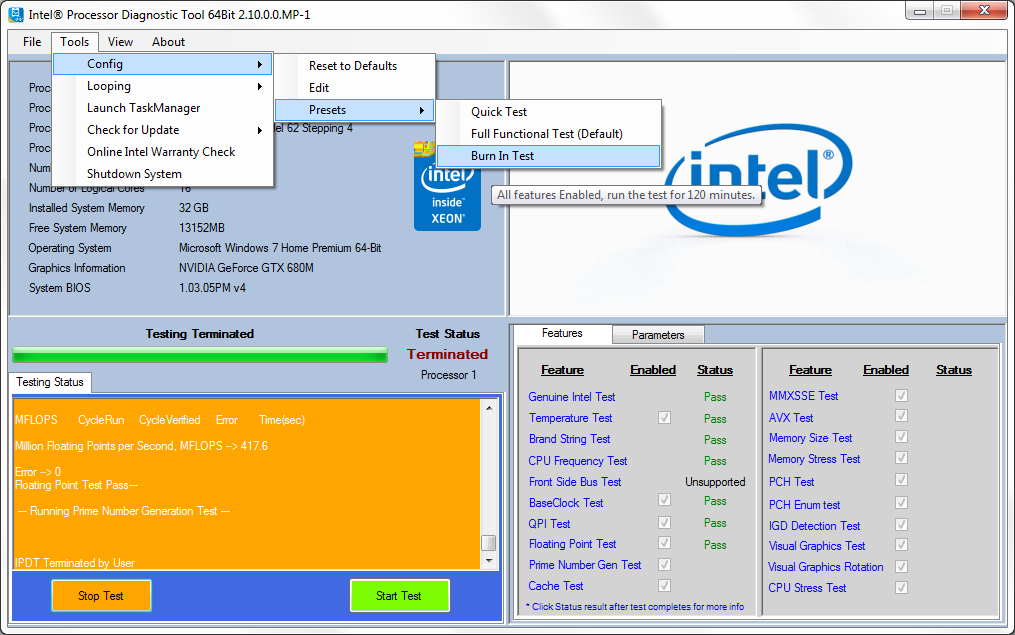Screen dimensions: 1015x635
Task: Click the Brand String Test link
Action: point(570,439)
